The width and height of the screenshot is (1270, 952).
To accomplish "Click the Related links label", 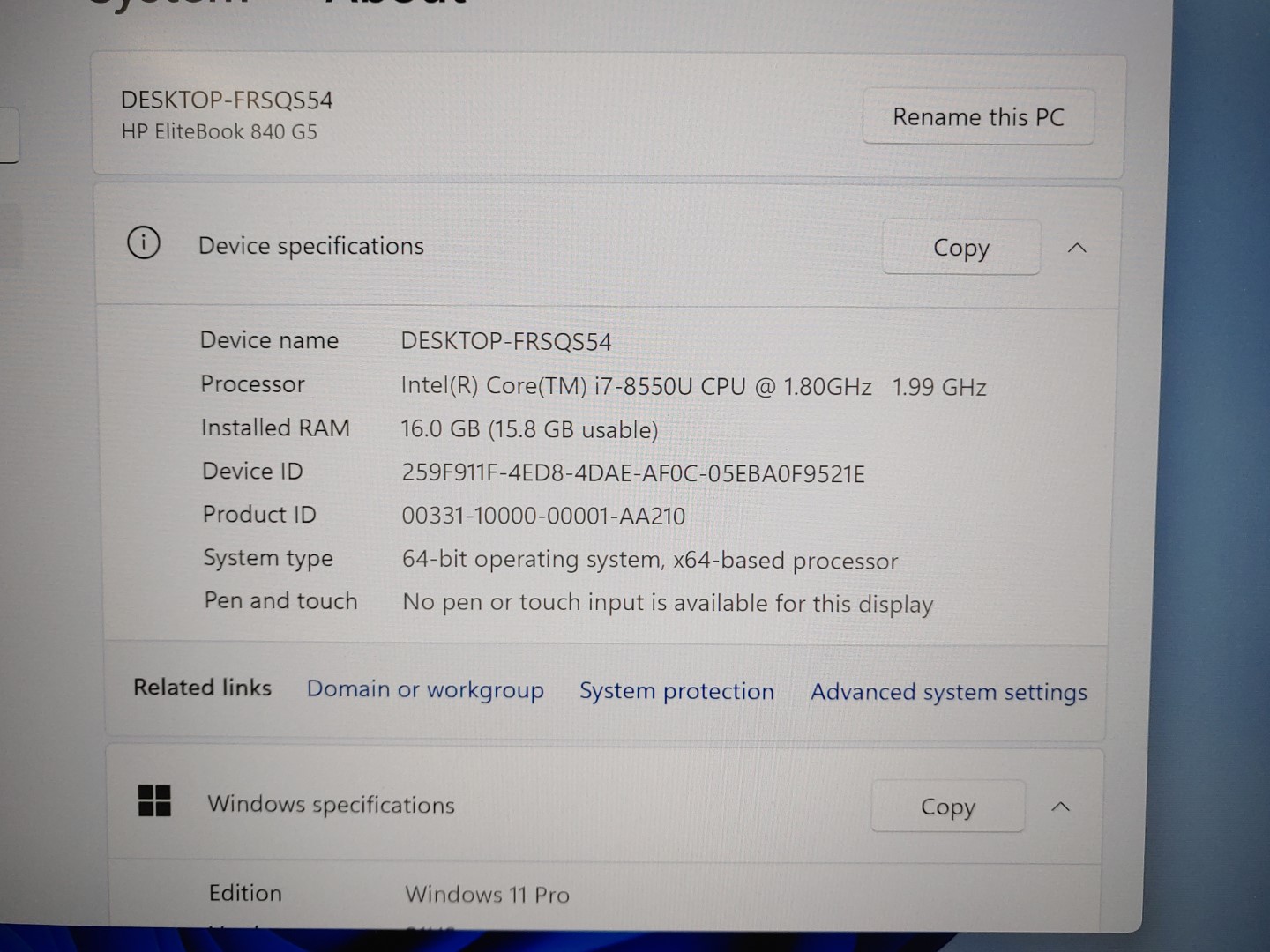I will pyautogui.click(x=202, y=688).
